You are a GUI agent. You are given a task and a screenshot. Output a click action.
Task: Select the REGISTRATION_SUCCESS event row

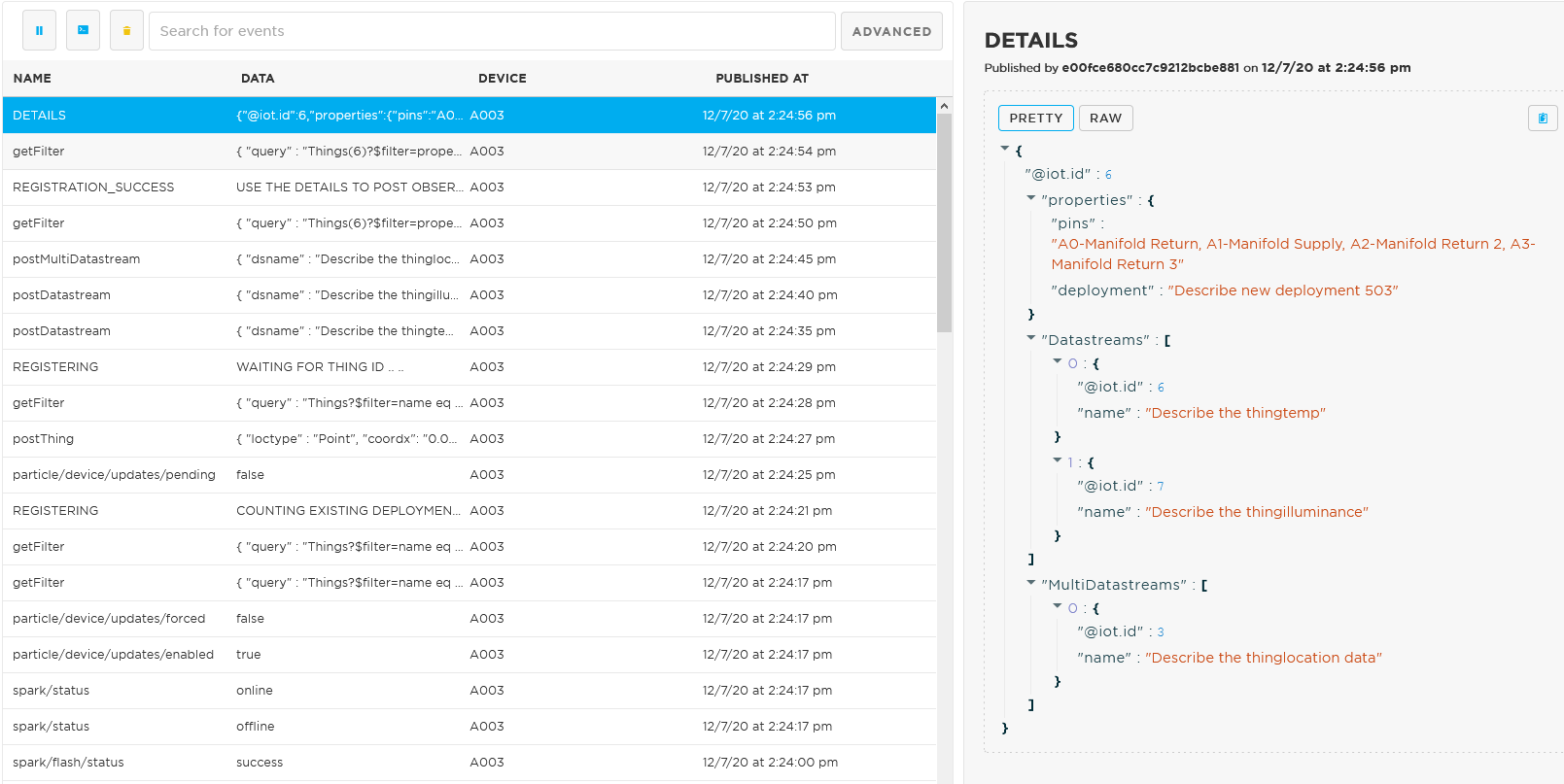(469, 187)
